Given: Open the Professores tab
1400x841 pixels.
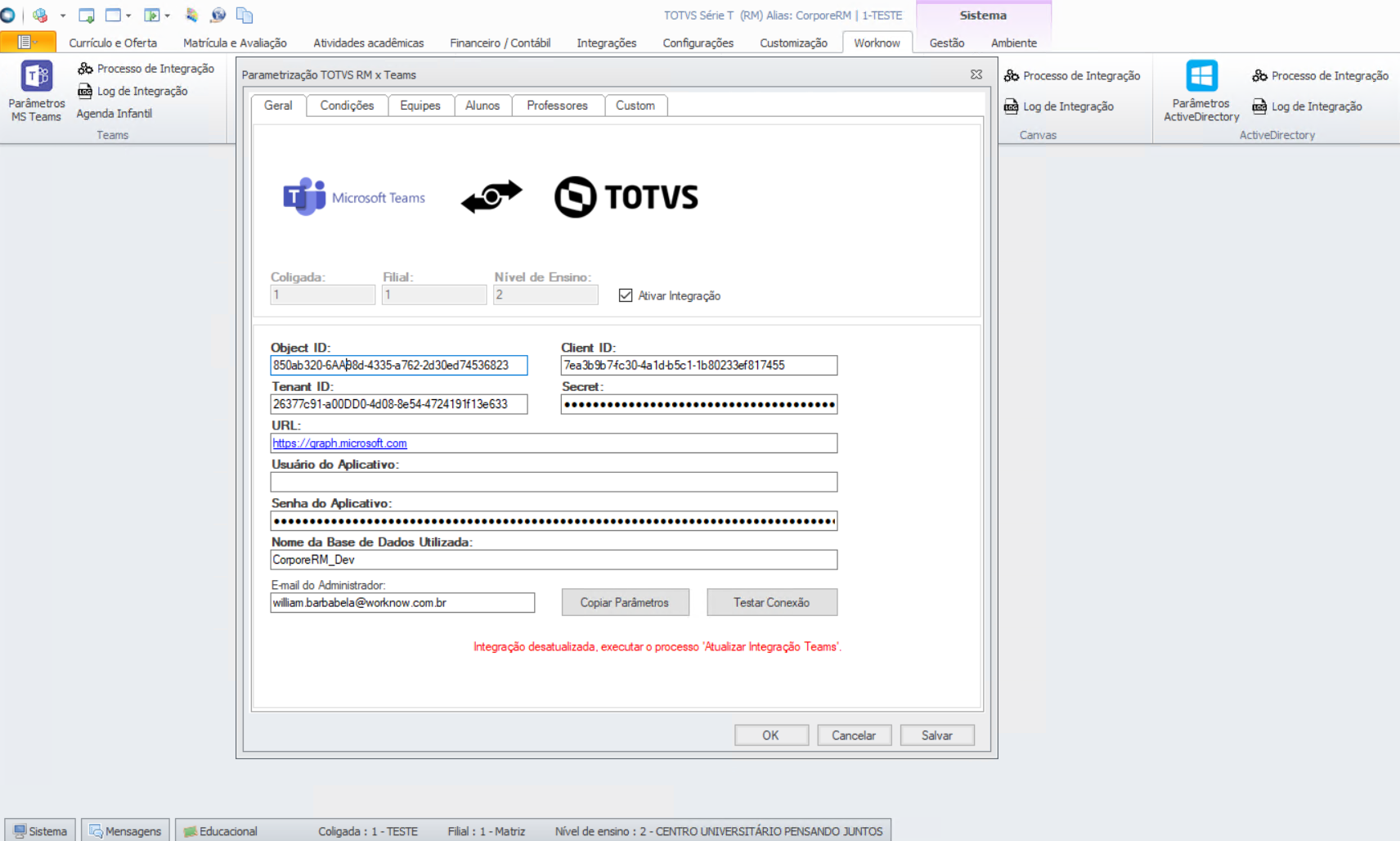Looking at the screenshot, I should point(557,106).
